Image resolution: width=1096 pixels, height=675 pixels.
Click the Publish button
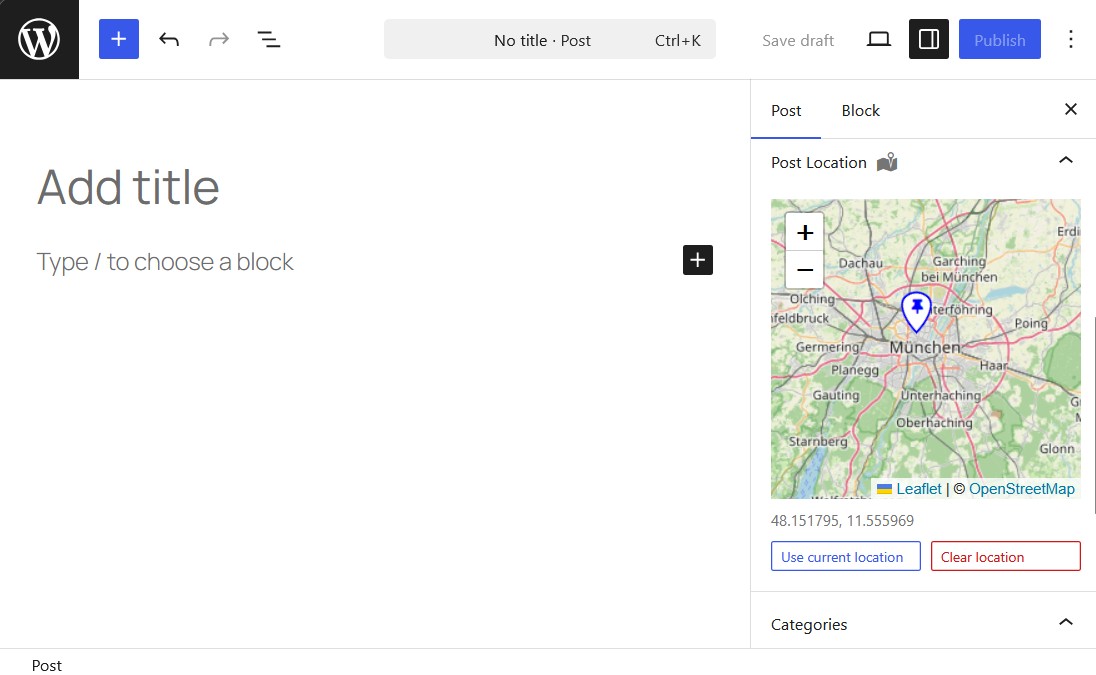tap(1000, 39)
